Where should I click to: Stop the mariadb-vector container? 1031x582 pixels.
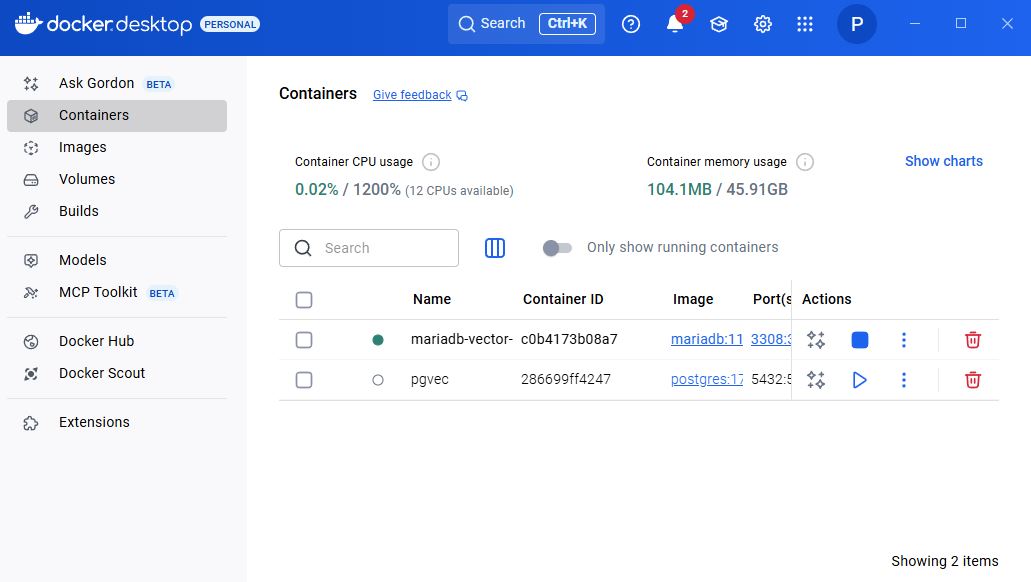pyautogui.click(x=859, y=340)
